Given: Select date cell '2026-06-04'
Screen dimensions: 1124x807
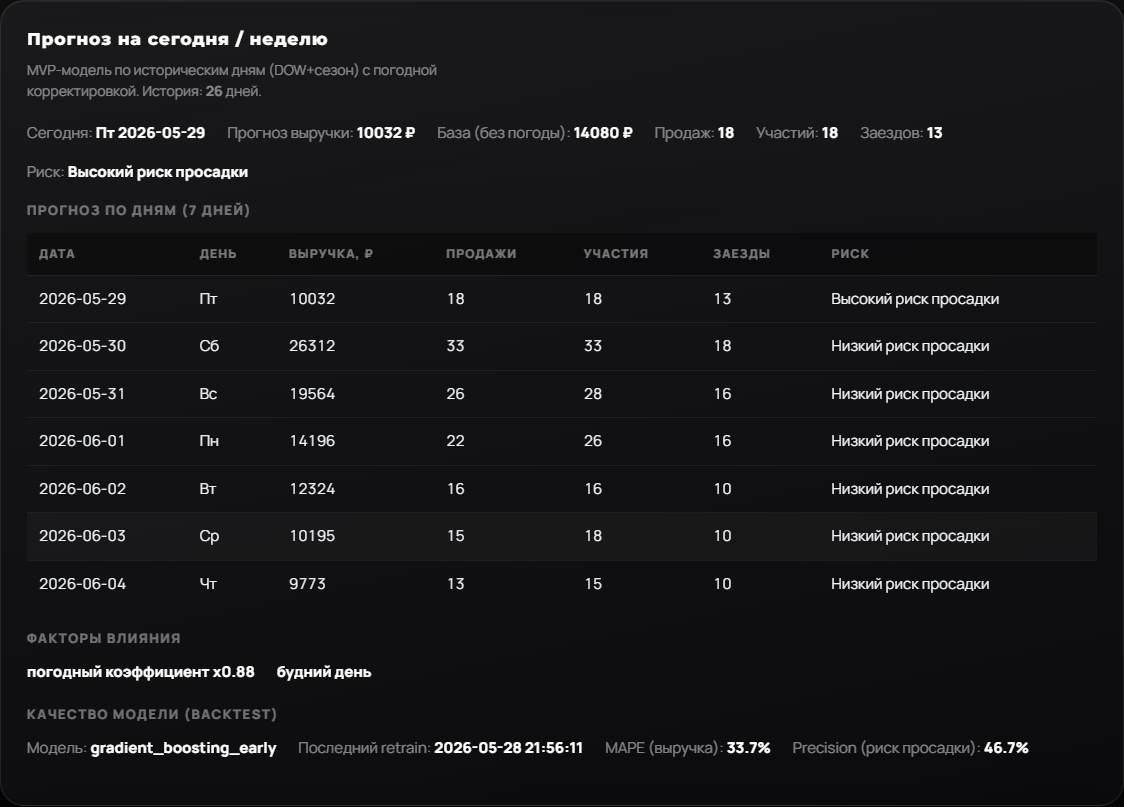Looking at the screenshot, I should click(82, 584).
